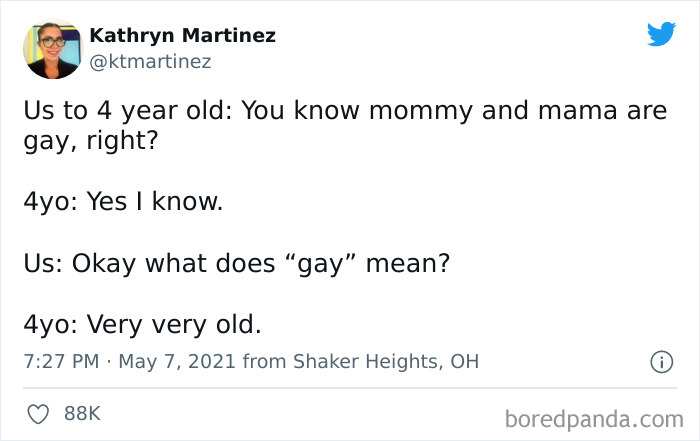Image resolution: width=700 pixels, height=441 pixels.
Task: Select the "4yo: Yes I know." line
Action: [122, 203]
